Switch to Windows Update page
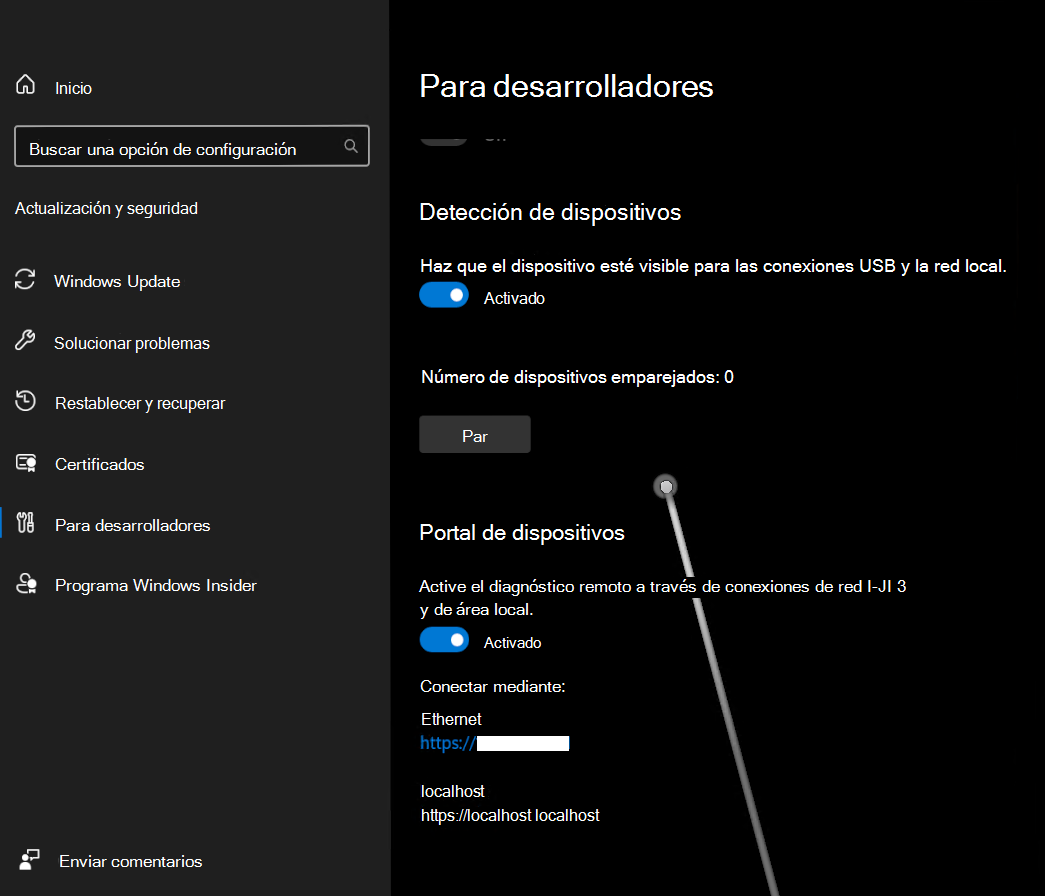Screen dimensions: 1045x896 [x=116, y=281]
